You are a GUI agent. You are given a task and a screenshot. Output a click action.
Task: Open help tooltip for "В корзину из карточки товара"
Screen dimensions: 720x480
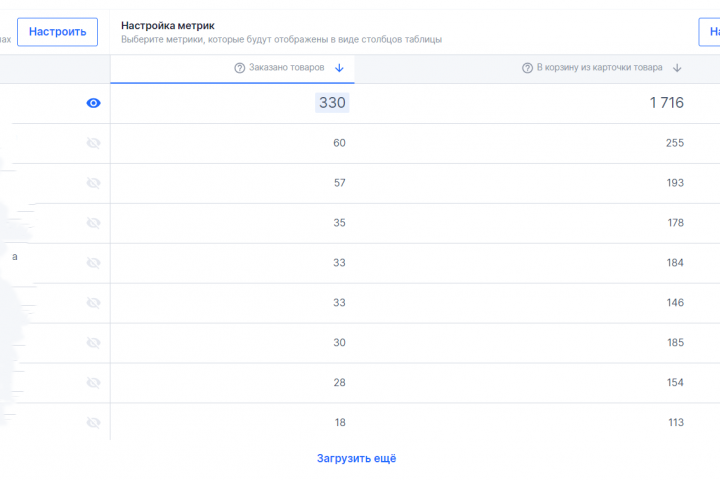[x=527, y=68]
